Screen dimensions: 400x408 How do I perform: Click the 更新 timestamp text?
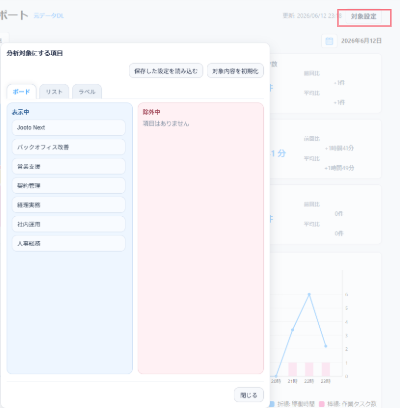[312, 16]
